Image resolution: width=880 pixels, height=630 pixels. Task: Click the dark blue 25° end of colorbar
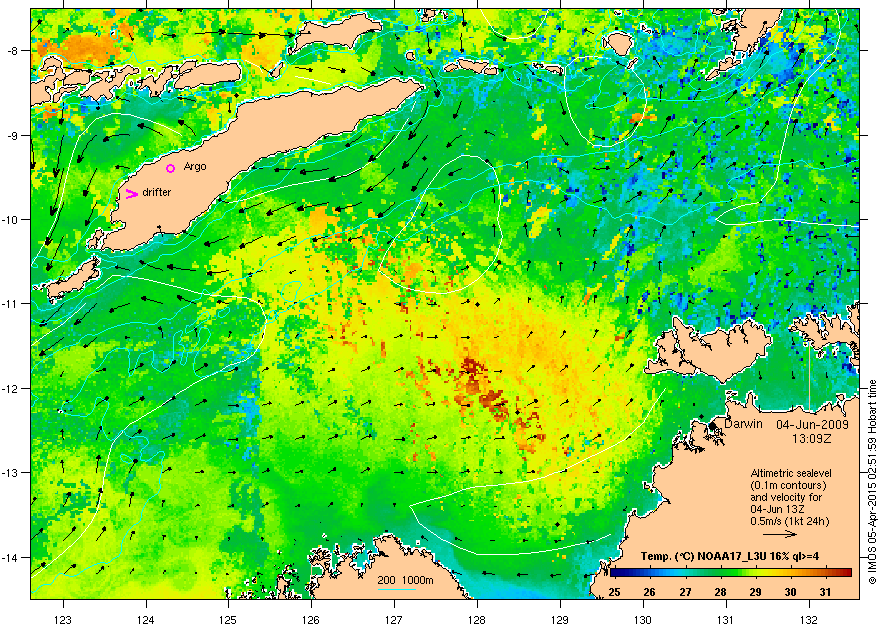615,573
